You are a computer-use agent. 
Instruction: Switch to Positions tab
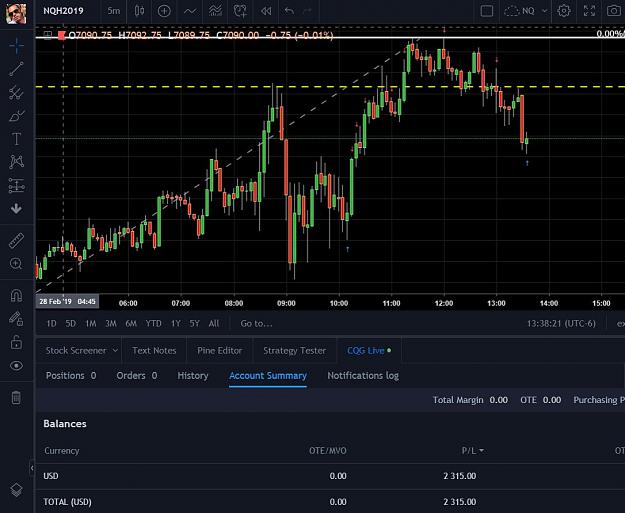pyautogui.click(x=71, y=375)
